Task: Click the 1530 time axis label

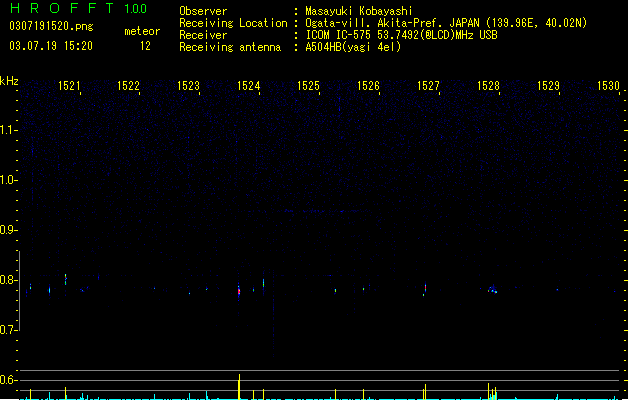Action: pyautogui.click(x=608, y=86)
